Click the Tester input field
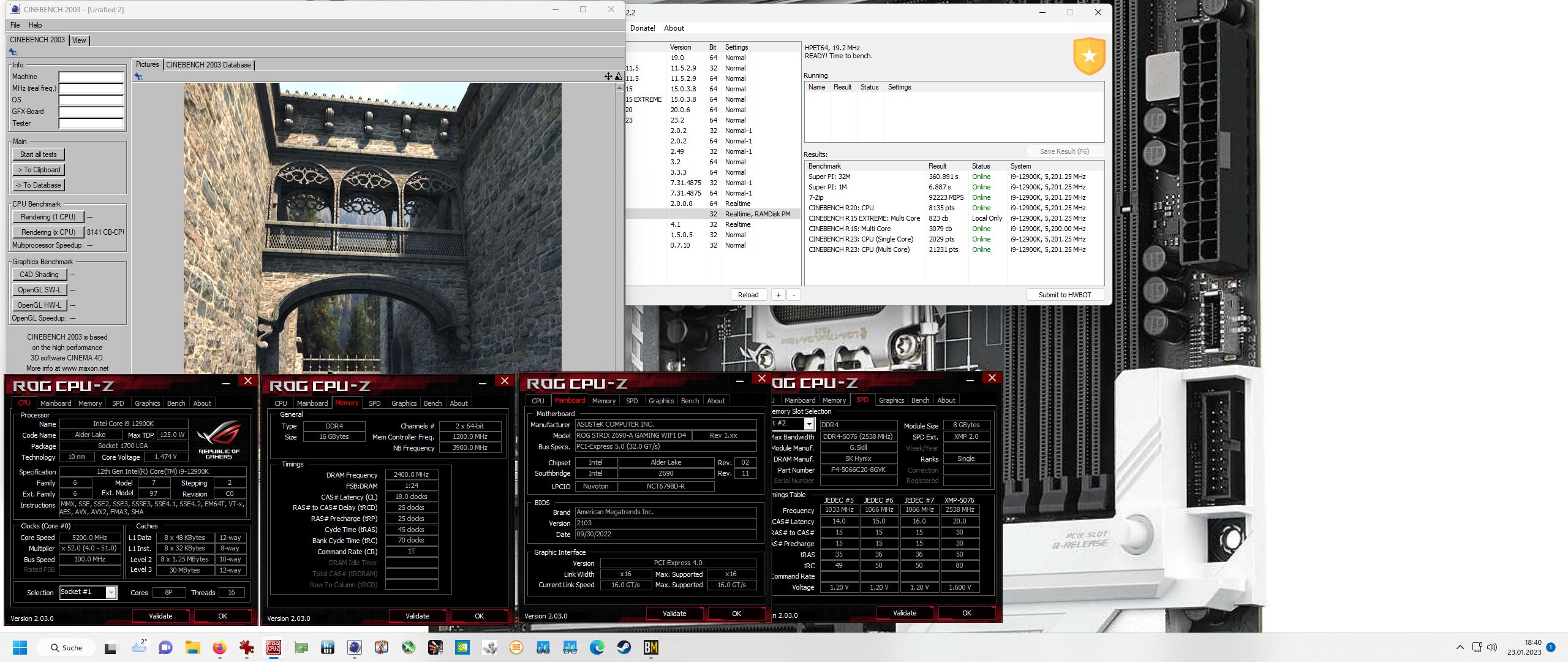The height and width of the screenshot is (662, 1568). (x=91, y=123)
